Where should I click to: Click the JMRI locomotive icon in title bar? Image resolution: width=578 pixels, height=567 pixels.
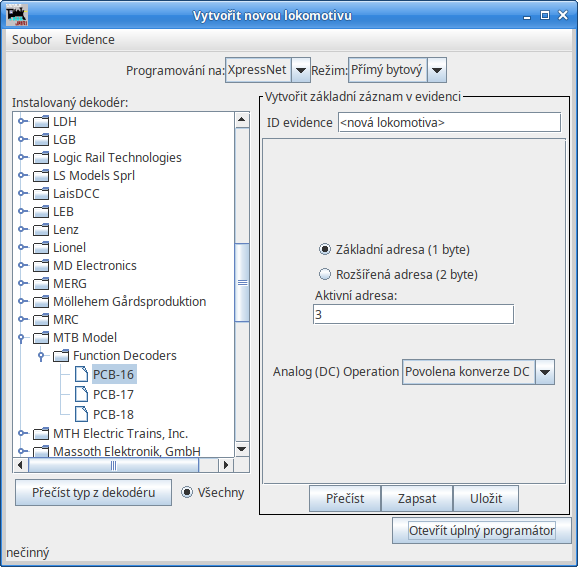coord(17,15)
